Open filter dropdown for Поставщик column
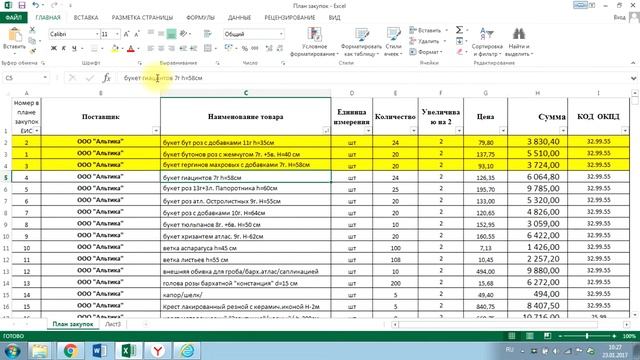 (156, 131)
